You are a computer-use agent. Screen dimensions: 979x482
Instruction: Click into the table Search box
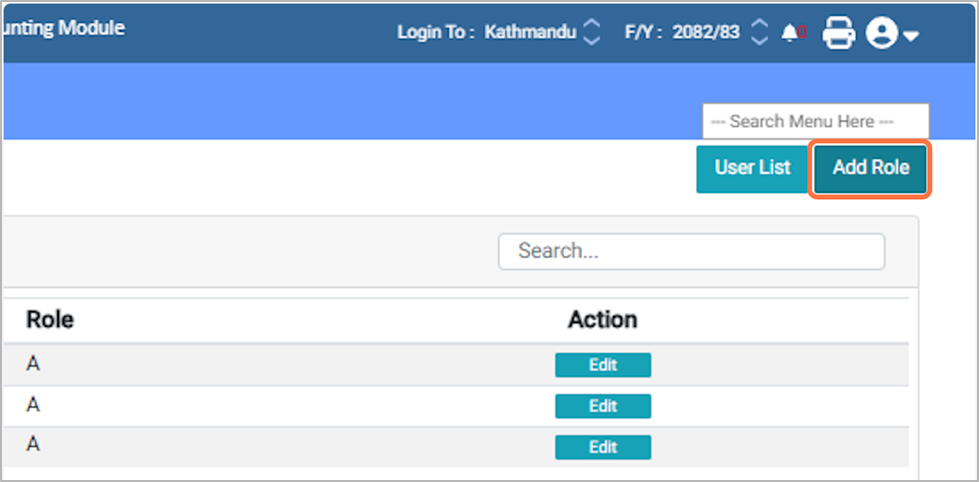pos(691,251)
